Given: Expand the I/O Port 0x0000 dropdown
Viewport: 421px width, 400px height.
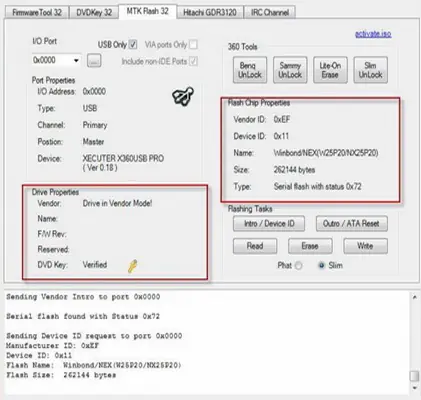Looking at the screenshot, I should tap(76, 61).
